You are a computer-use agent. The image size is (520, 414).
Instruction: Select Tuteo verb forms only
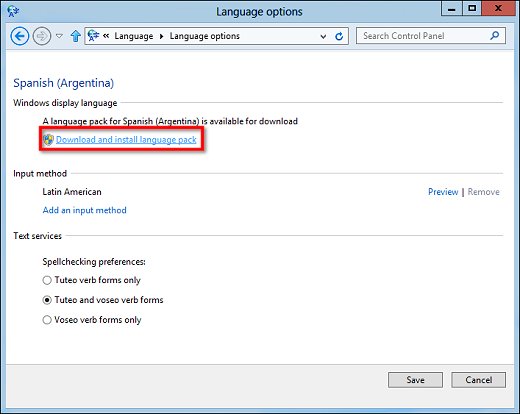[47, 280]
